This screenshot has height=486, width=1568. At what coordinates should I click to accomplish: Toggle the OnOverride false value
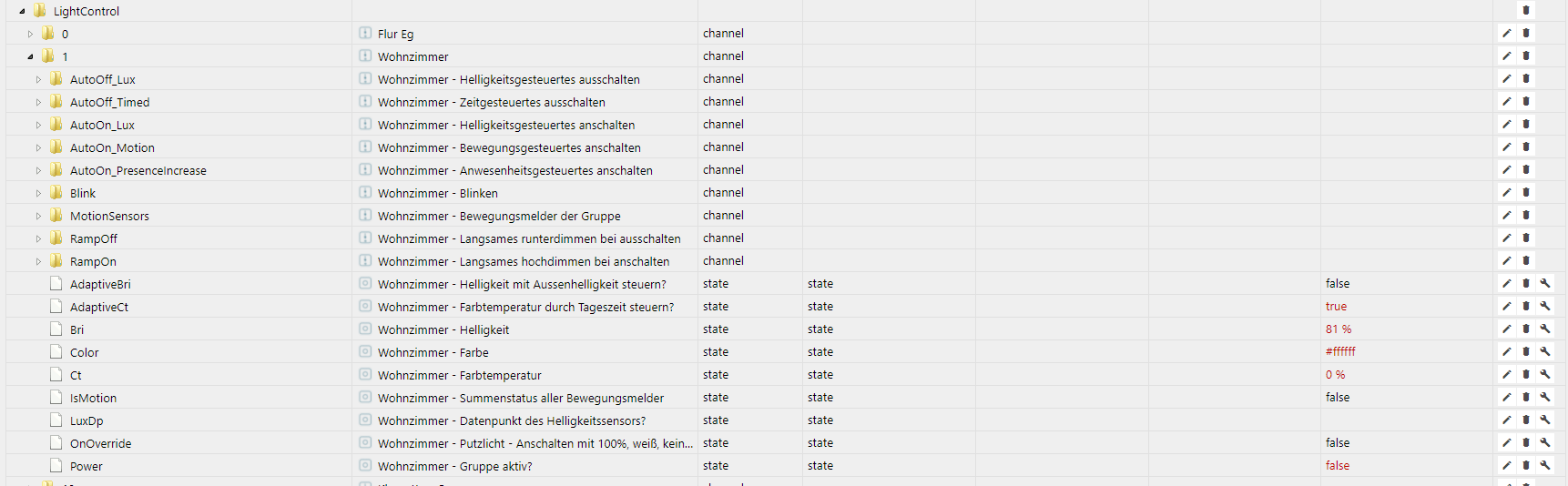[1338, 443]
